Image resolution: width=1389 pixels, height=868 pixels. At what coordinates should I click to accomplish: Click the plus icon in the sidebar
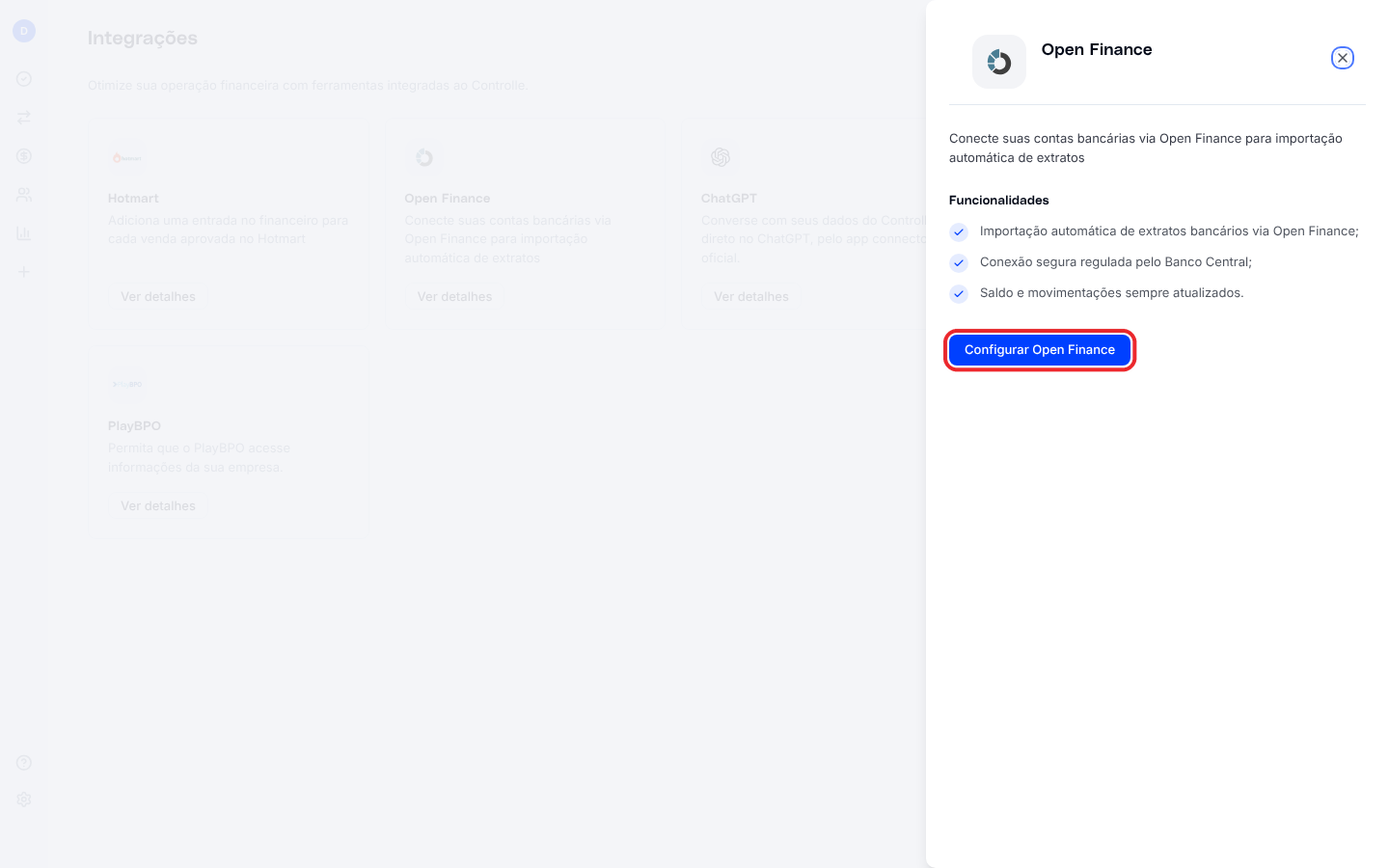tap(24, 272)
